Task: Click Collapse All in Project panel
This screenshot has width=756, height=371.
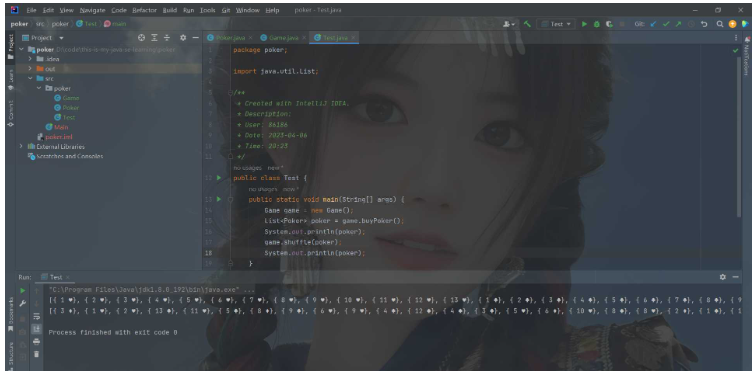Action: point(167,38)
